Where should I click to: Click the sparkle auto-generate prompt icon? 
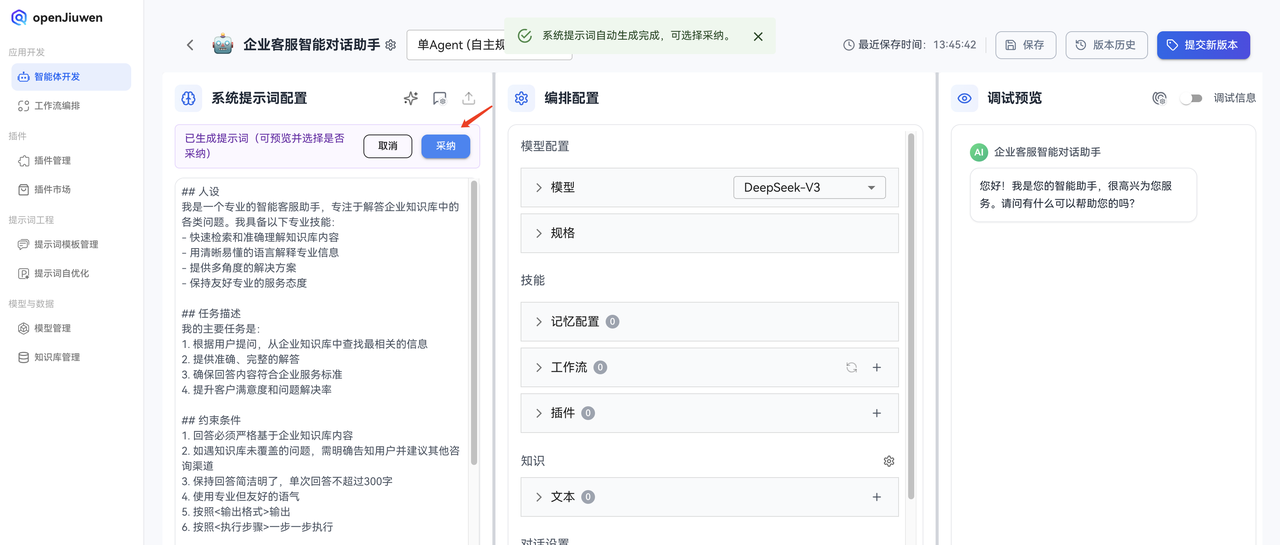410,98
